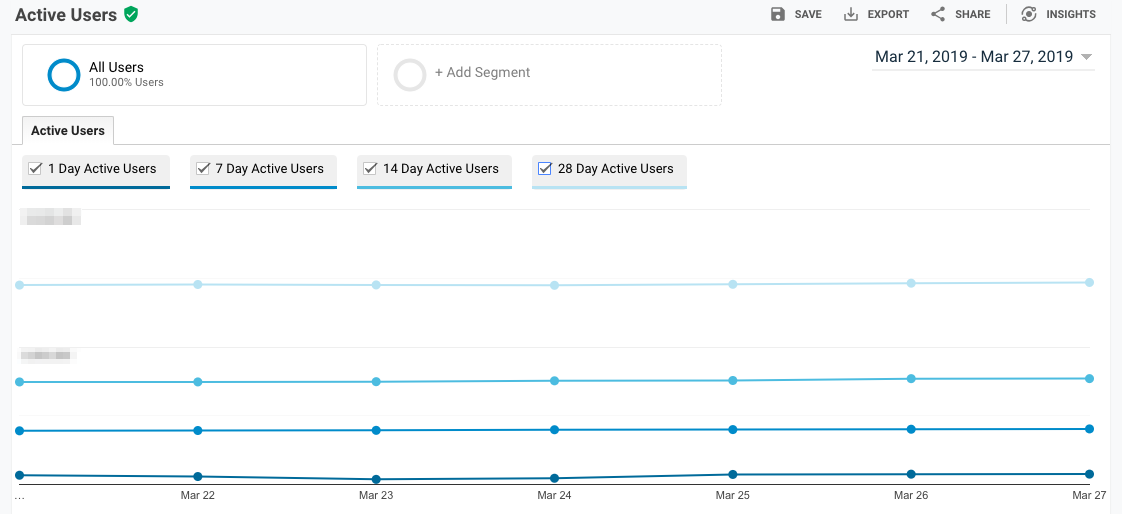This screenshot has height=514, width=1122.
Task: Click the All Users blue circle icon
Action: 64,75
